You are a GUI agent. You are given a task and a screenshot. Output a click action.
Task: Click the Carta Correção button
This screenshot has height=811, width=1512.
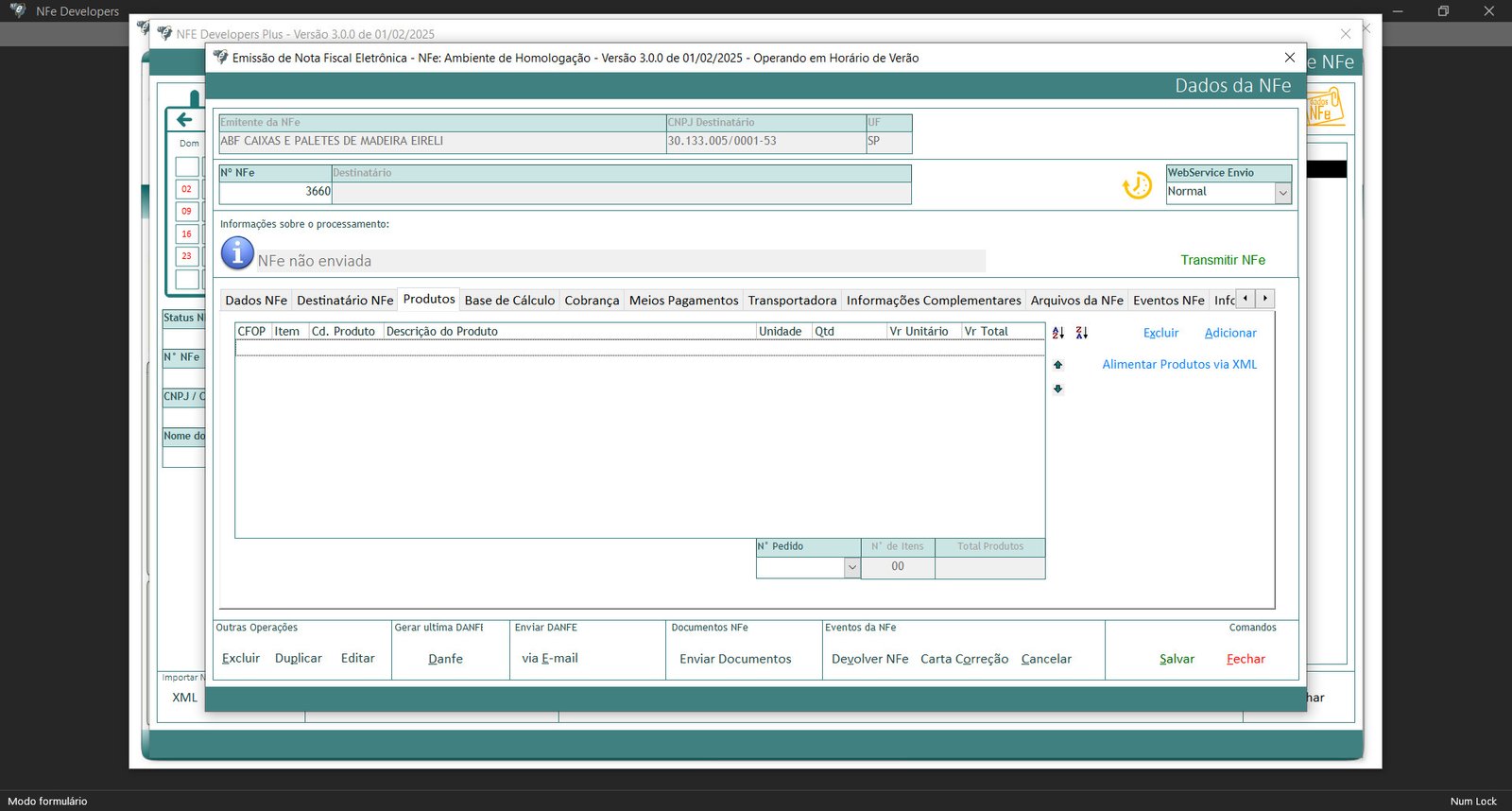[964, 659]
